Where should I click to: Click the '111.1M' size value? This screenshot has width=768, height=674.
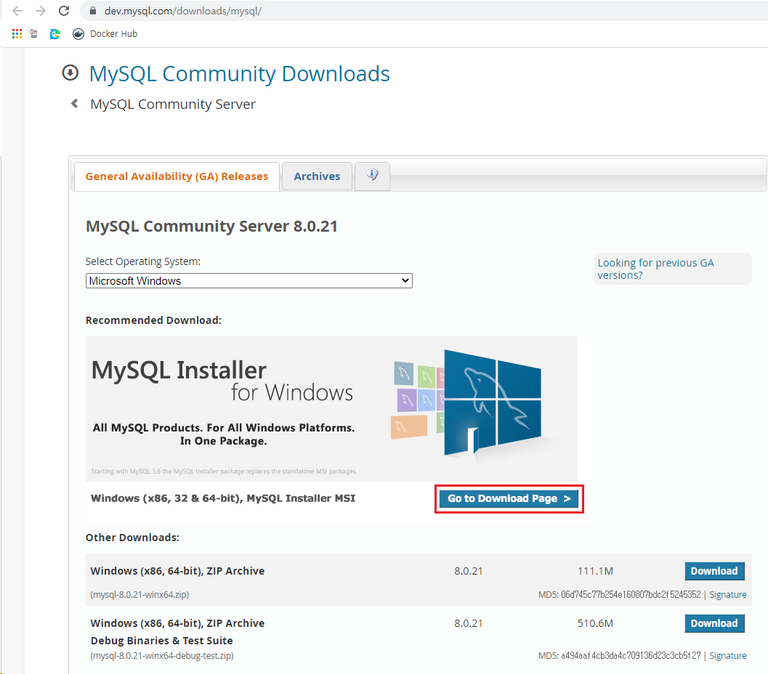tap(595, 571)
